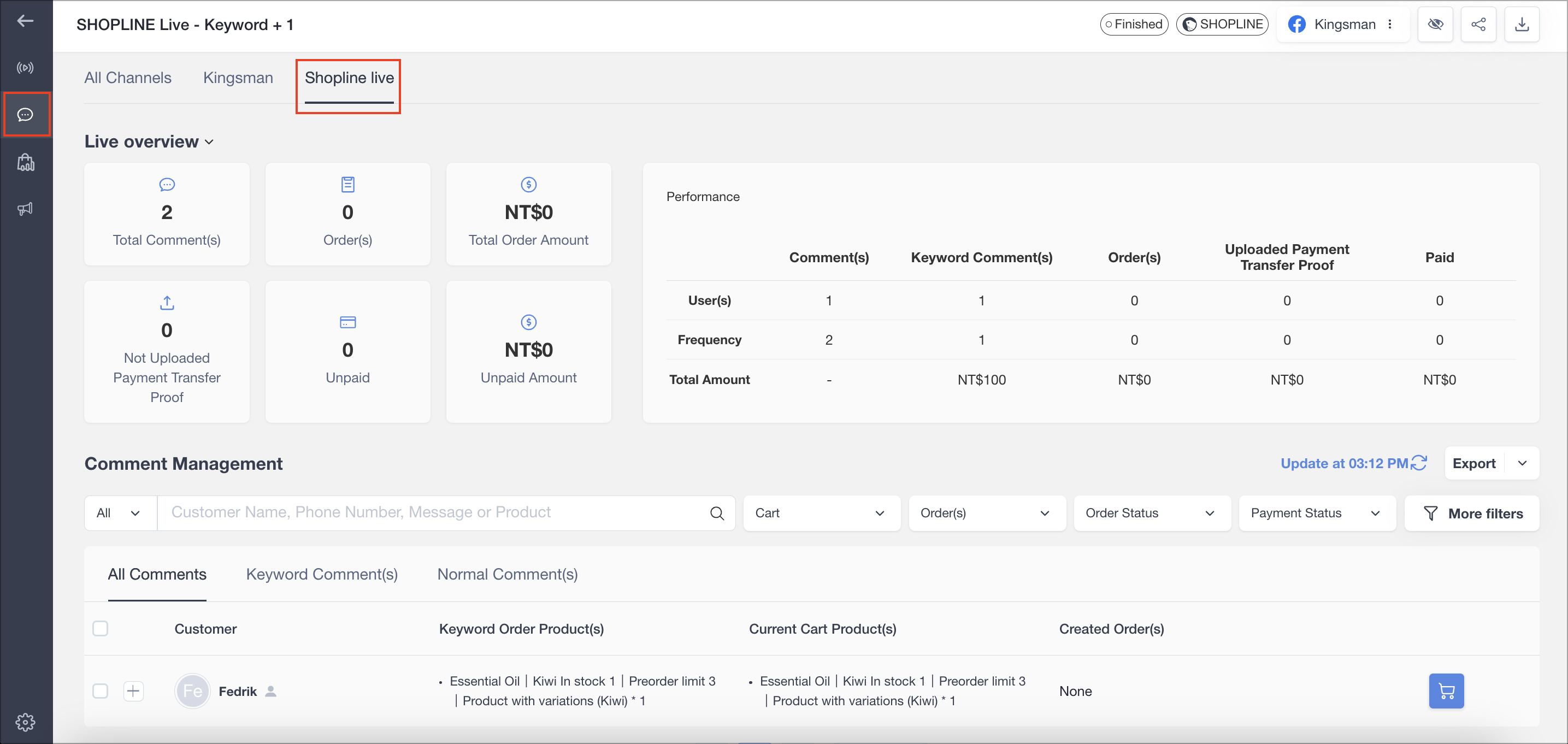
Task: Open the comments chat bubble sidebar icon
Action: tap(25, 115)
